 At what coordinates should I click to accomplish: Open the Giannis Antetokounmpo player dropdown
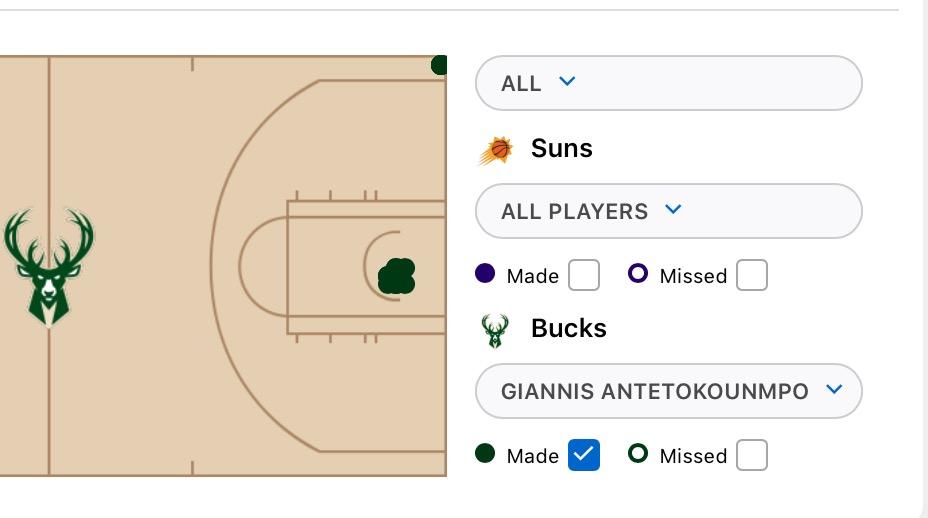[667, 391]
